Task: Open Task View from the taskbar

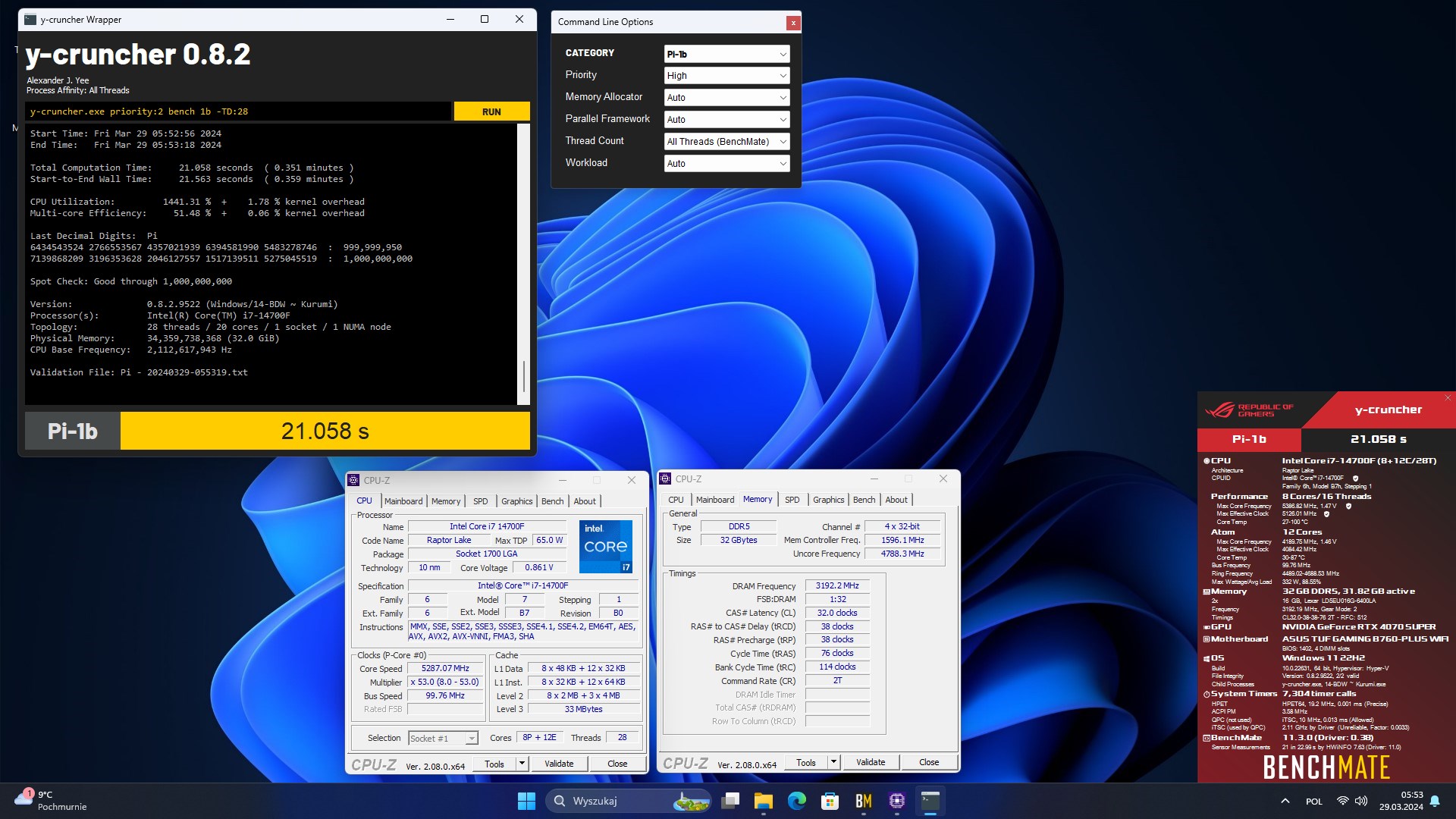Action: tap(730, 801)
